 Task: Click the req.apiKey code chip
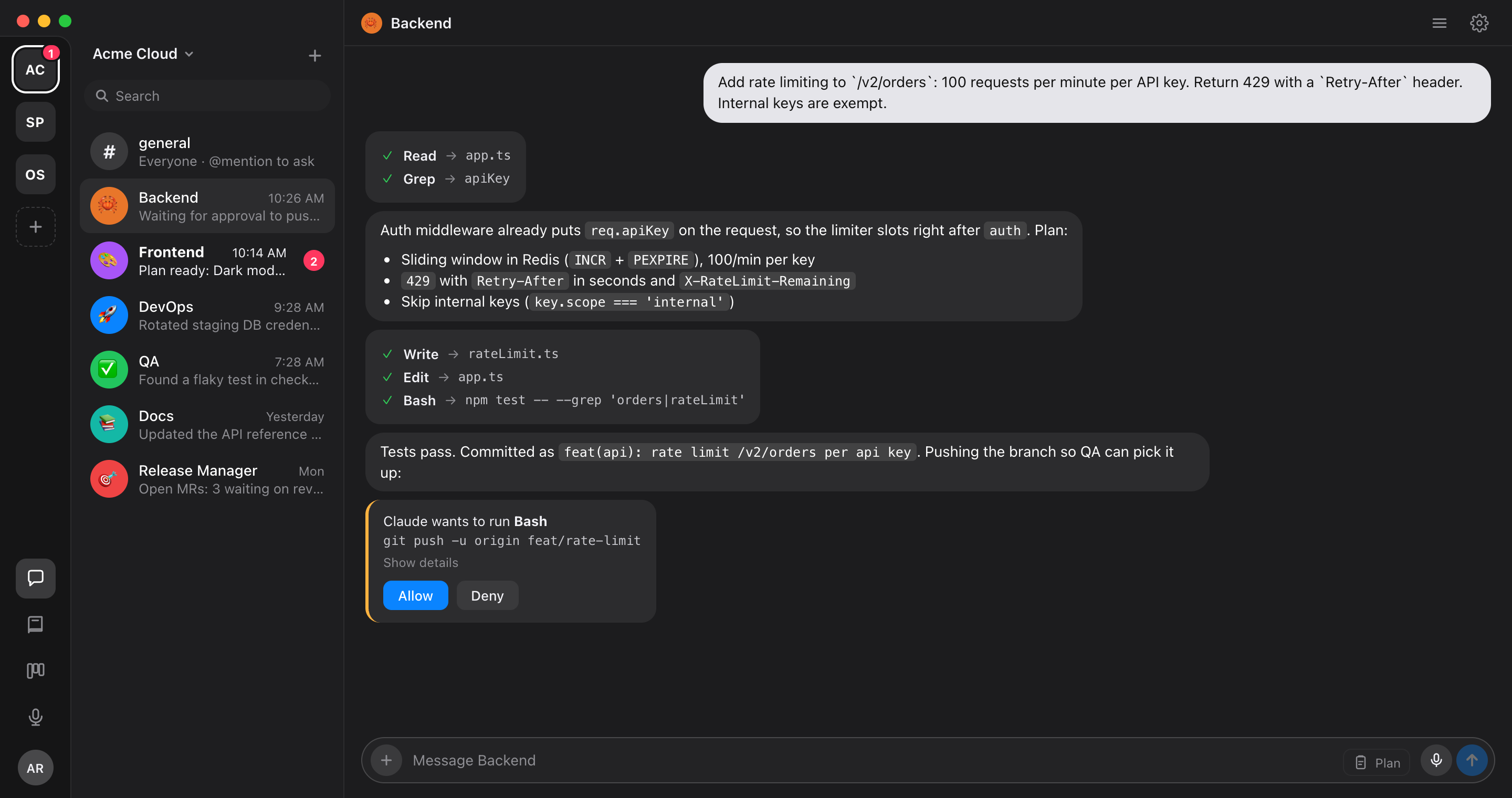[629, 230]
